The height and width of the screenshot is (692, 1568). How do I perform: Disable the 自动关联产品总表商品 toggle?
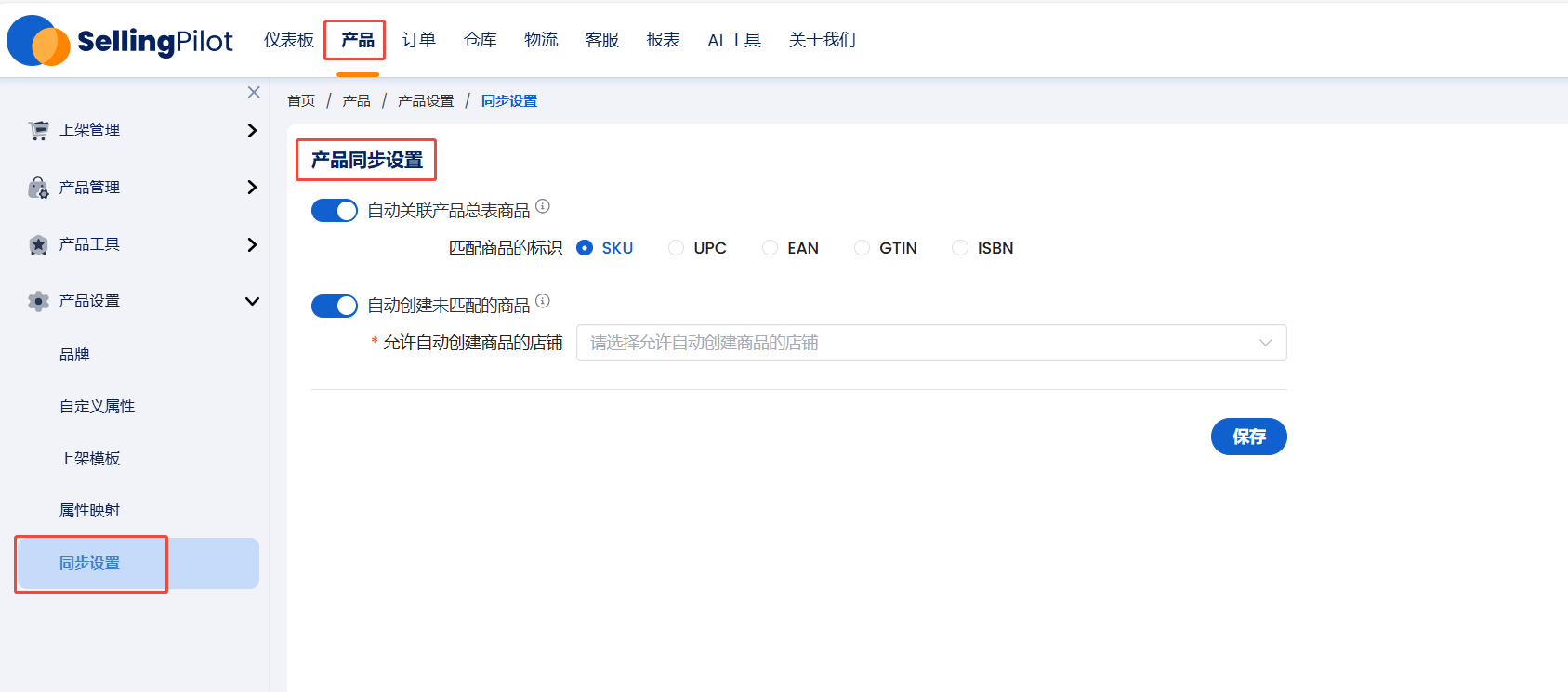pyautogui.click(x=335, y=211)
